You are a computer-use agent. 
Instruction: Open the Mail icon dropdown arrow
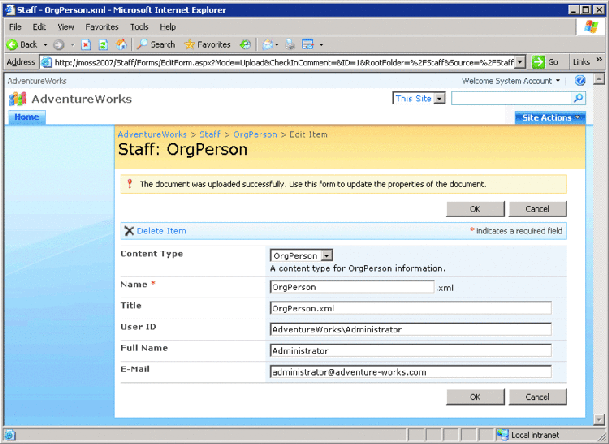tap(277, 45)
